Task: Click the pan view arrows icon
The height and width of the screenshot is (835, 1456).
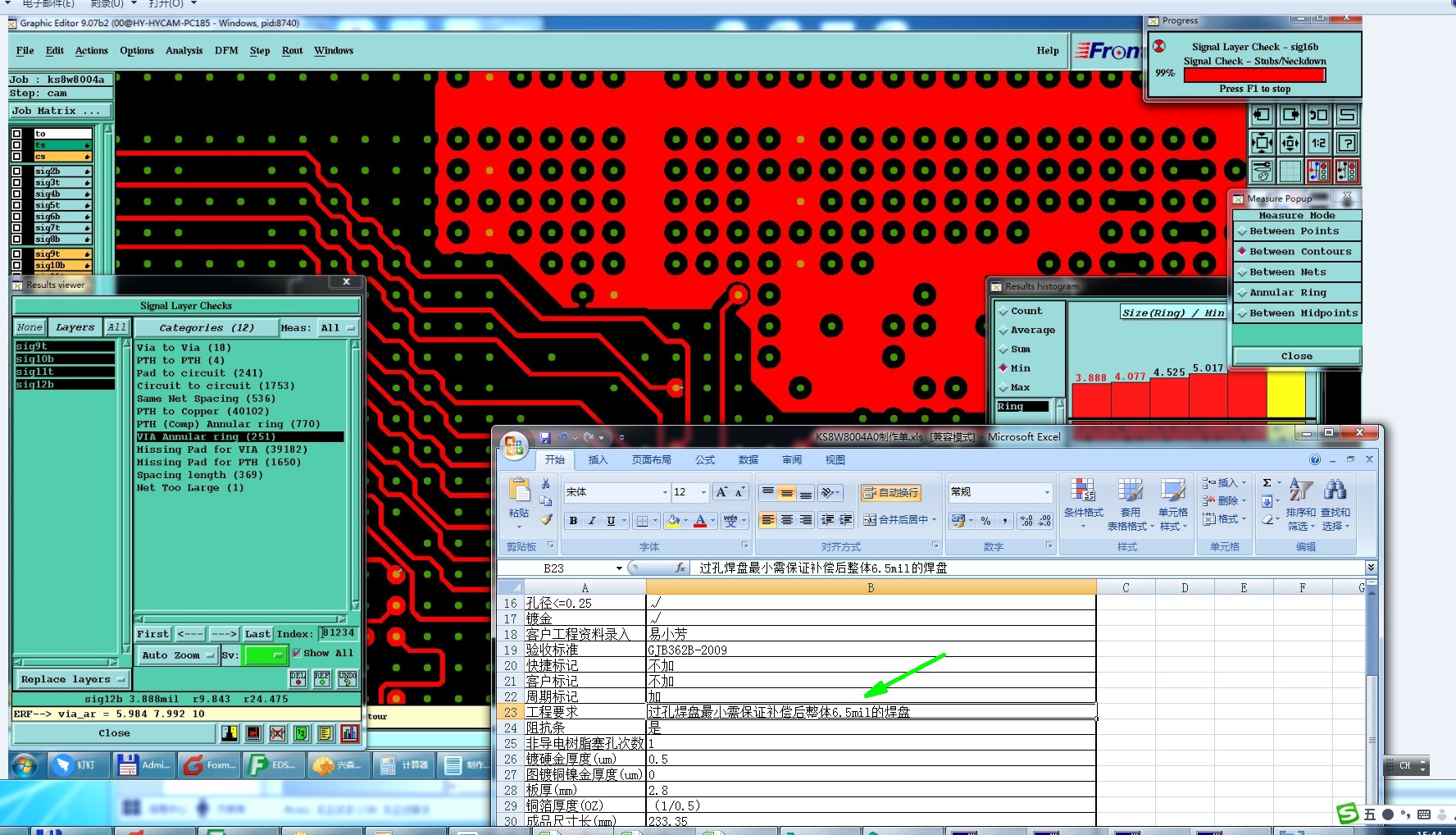Action: click(1290, 144)
